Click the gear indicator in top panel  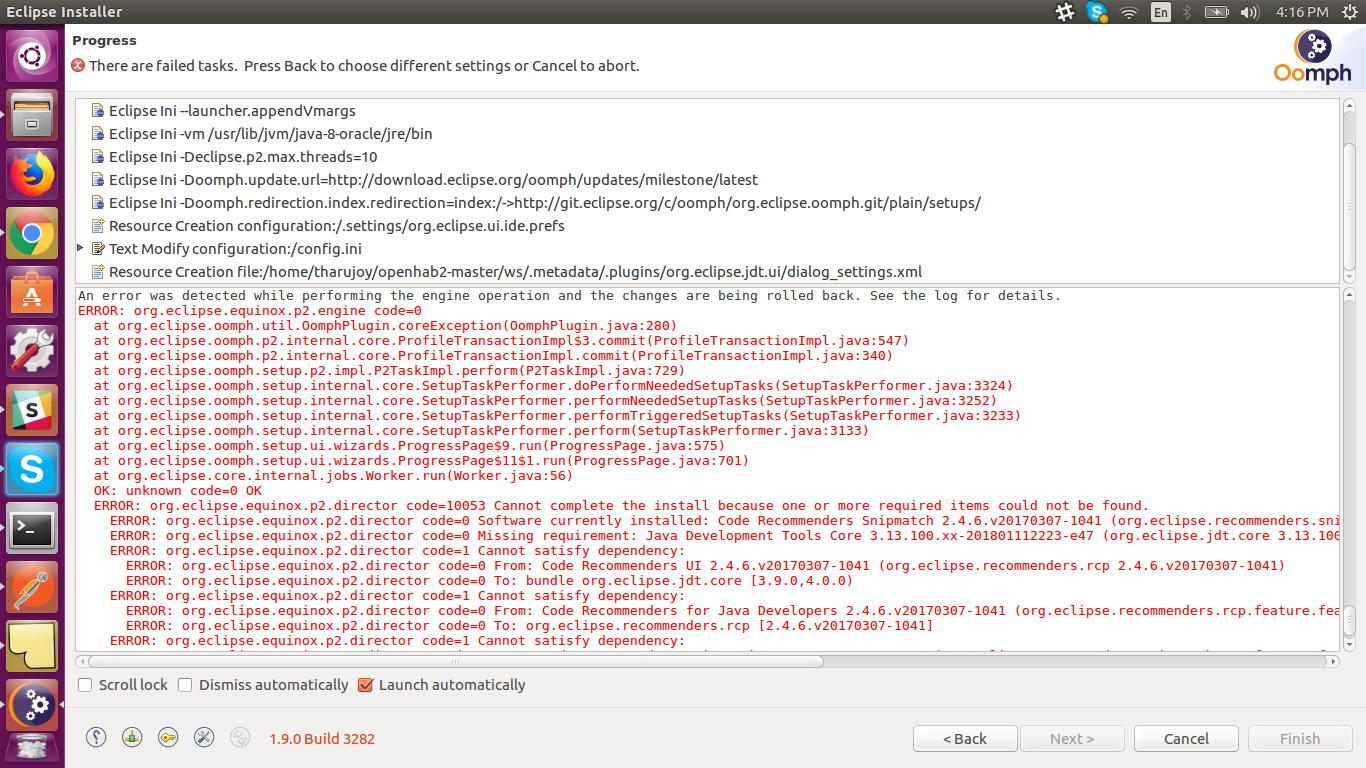coord(1065,12)
